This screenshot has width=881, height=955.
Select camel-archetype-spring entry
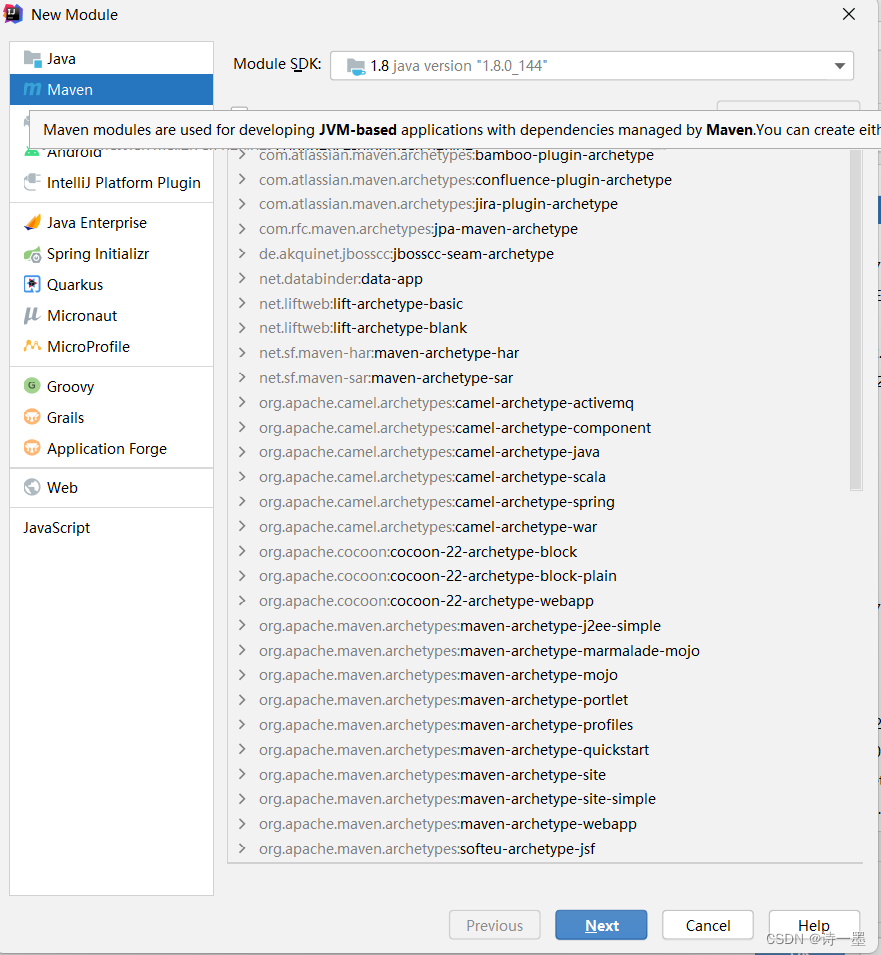coord(437,502)
